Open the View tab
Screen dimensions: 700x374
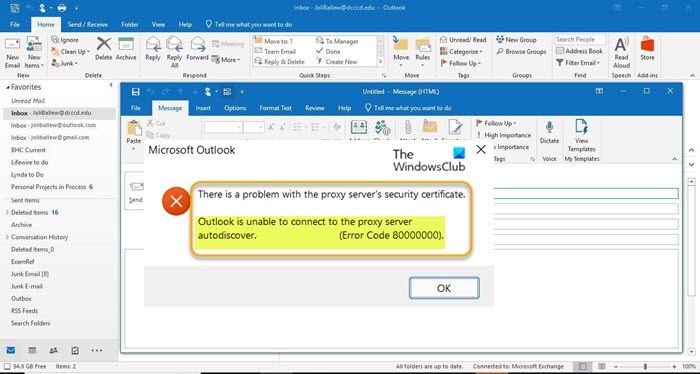158,25
